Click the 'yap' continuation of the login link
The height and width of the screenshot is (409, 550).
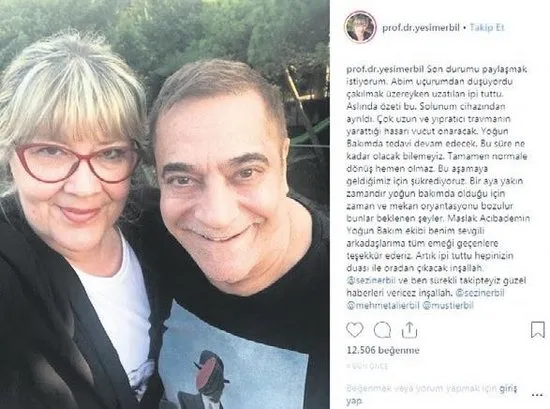(x=355, y=401)
